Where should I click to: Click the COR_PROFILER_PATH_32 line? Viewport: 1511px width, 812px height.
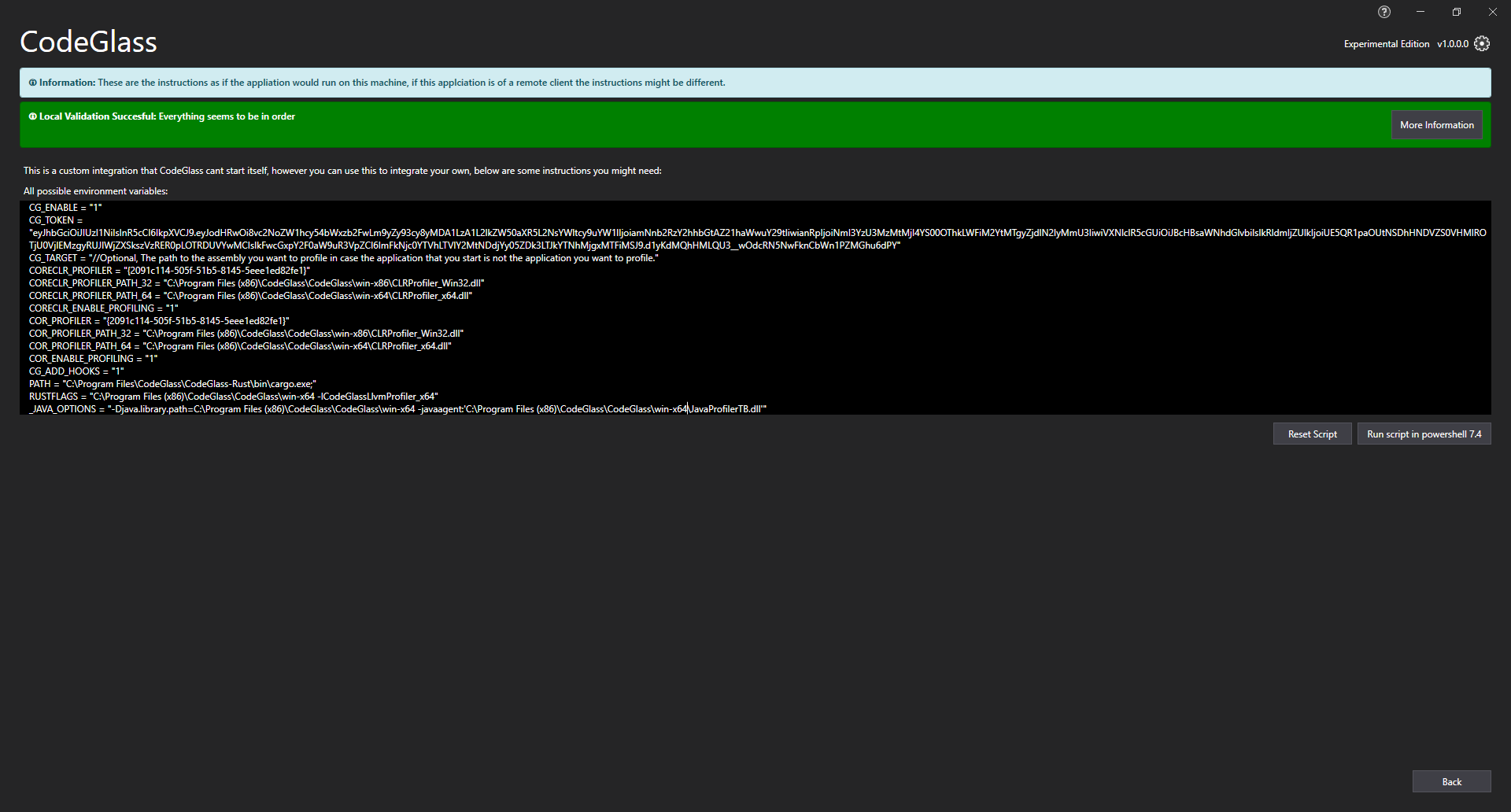246,334
